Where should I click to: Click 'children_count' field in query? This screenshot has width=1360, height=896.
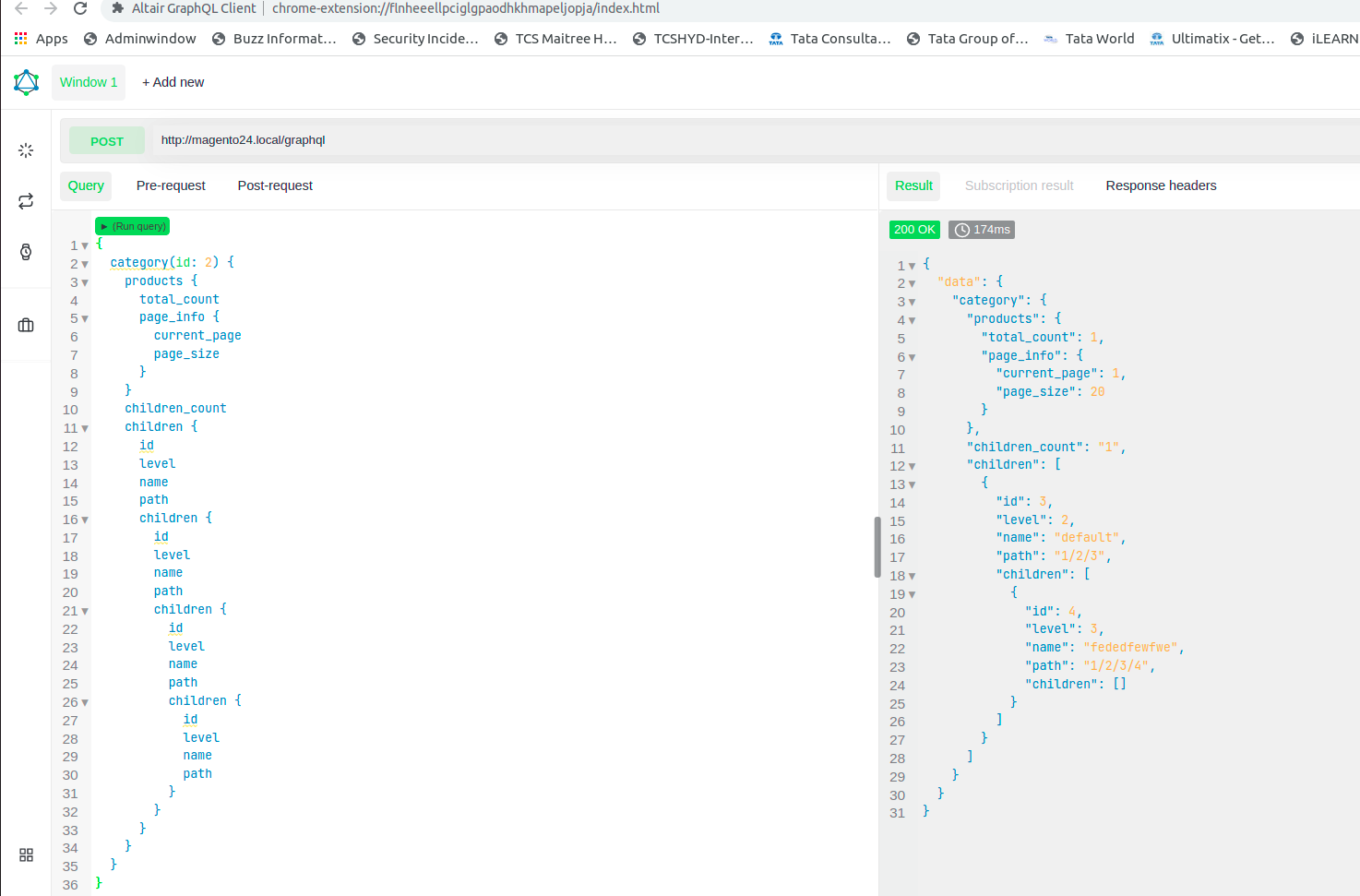175,409
